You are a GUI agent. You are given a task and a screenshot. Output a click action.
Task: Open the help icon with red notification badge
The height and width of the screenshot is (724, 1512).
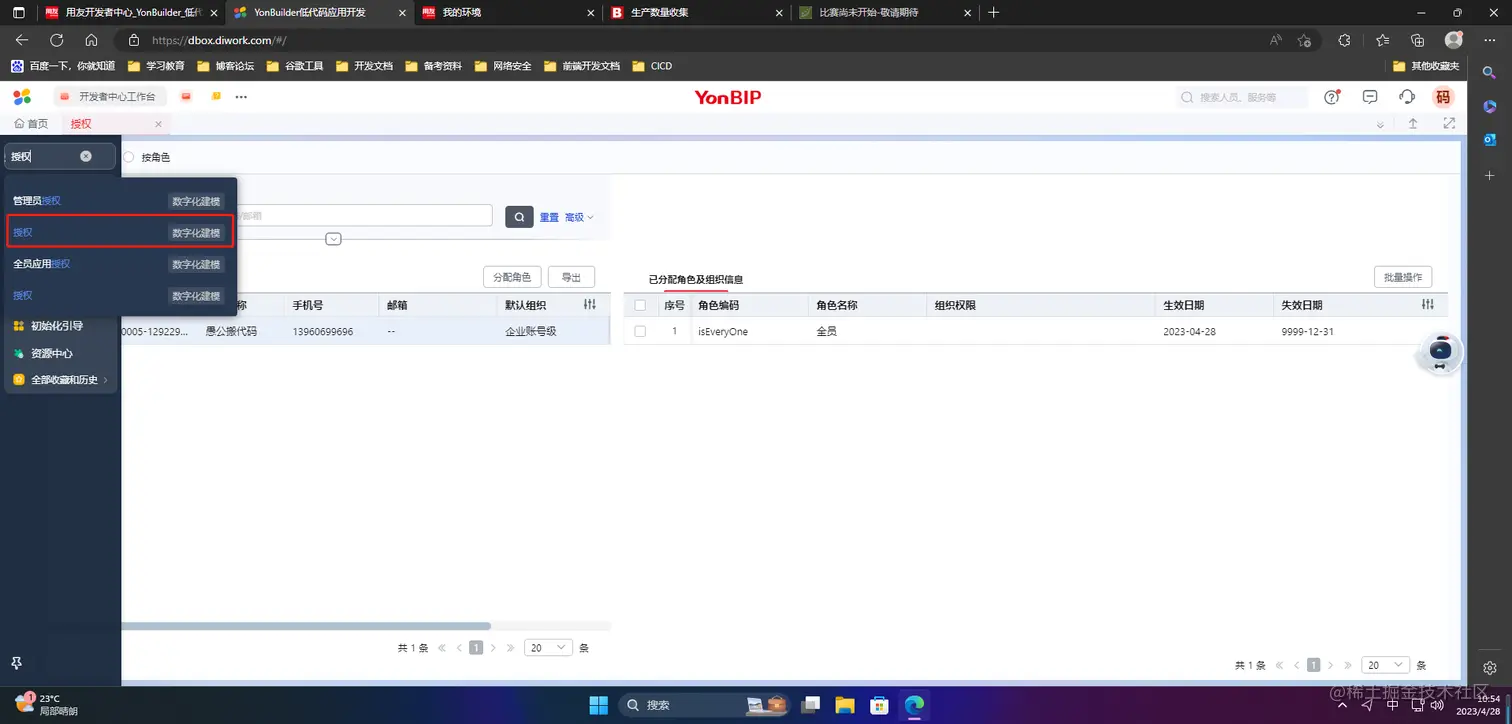[x=1331, y=96]
